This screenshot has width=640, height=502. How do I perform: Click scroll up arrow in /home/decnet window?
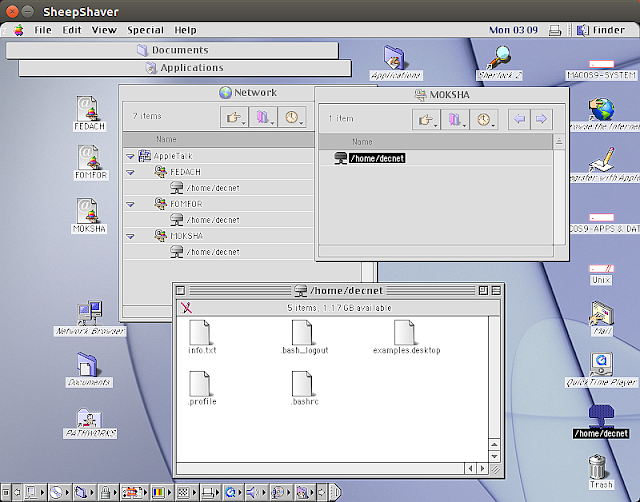coord(494,444)
